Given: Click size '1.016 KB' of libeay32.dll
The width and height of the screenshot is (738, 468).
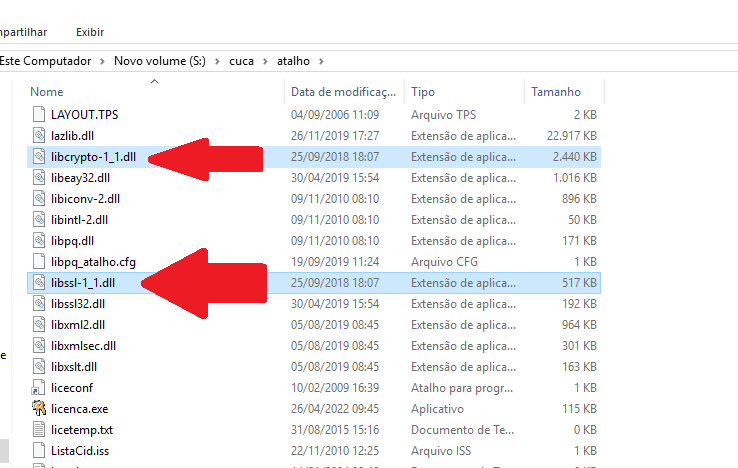Looking at the screenshot, I should (575, 178).
